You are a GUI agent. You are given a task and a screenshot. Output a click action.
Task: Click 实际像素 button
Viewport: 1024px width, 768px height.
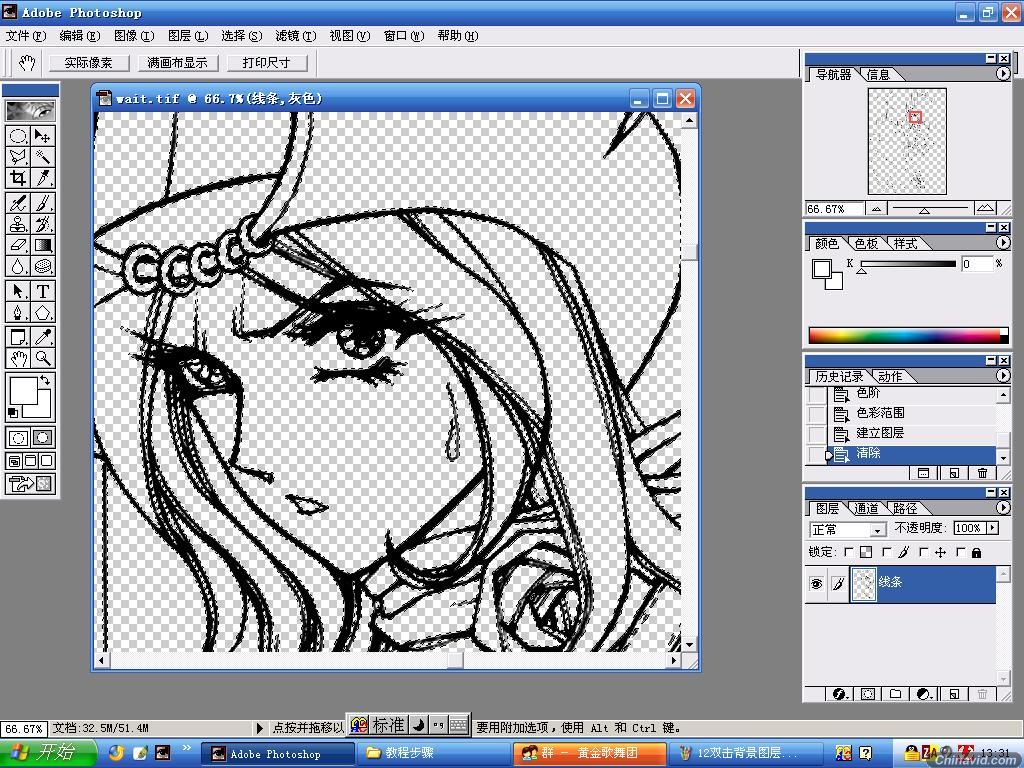88,63
